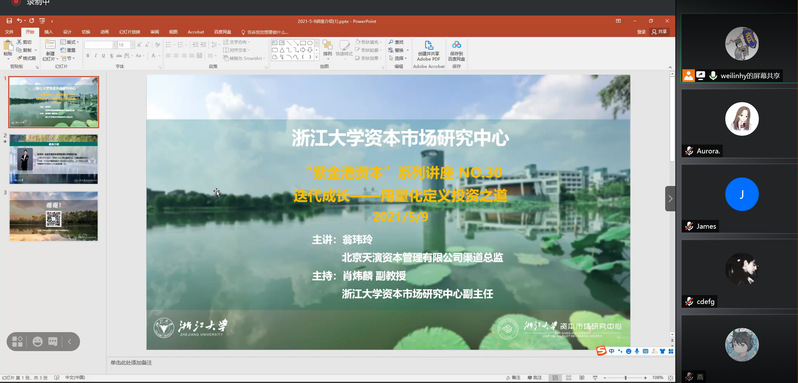Click the Sogou input method S icon

point(601,350)
